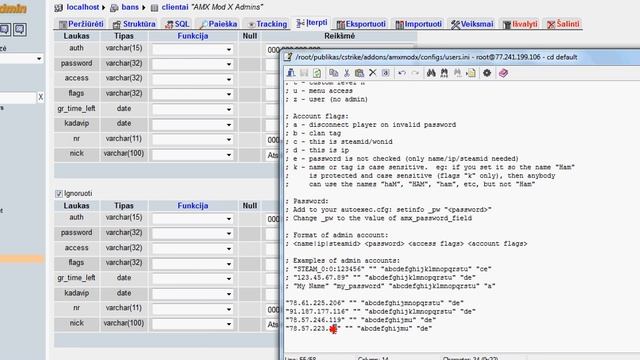This screenshot has height=360, width=640.
Task: Click the Copy icon in editor toolbar
Action: click(x=333, y=73)
